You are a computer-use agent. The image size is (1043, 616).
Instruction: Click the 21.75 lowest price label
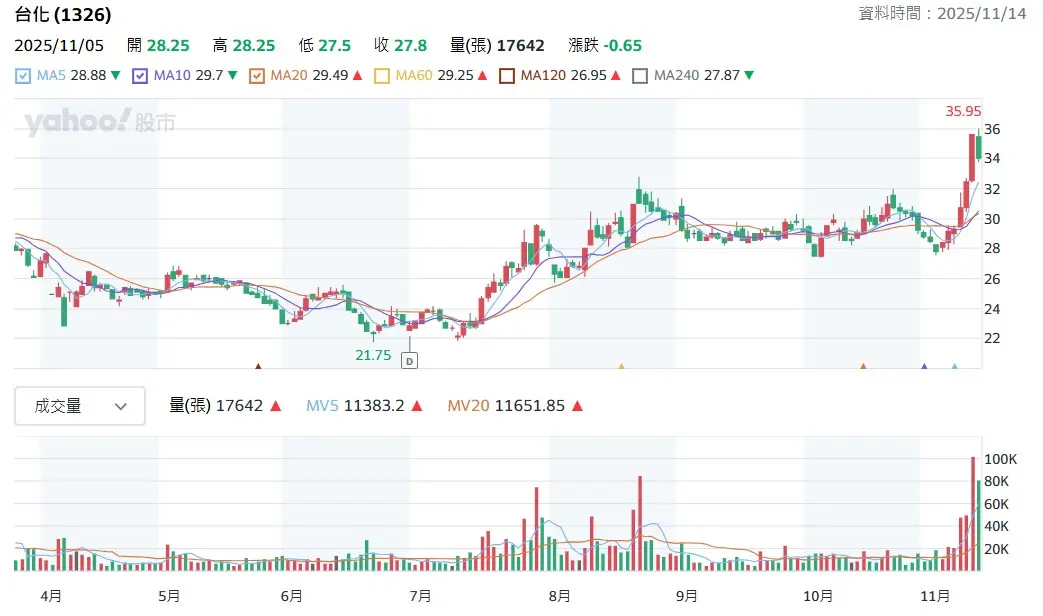coord(372,355)
